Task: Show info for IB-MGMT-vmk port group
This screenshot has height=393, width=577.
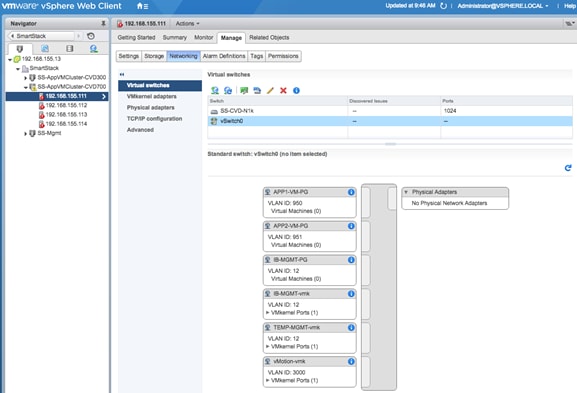Action: tap(351, 294)
